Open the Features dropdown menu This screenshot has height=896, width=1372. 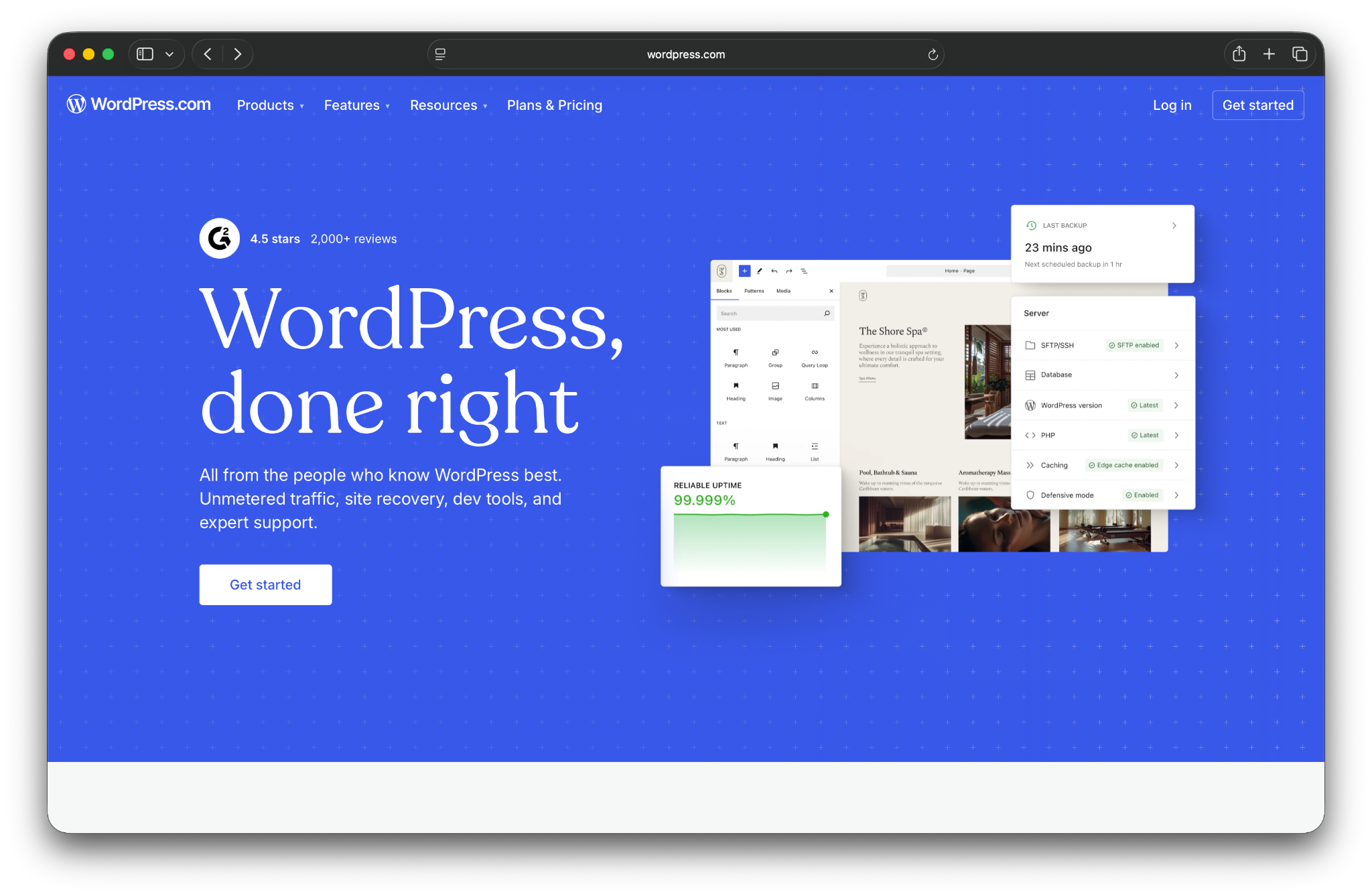[357, 105]
